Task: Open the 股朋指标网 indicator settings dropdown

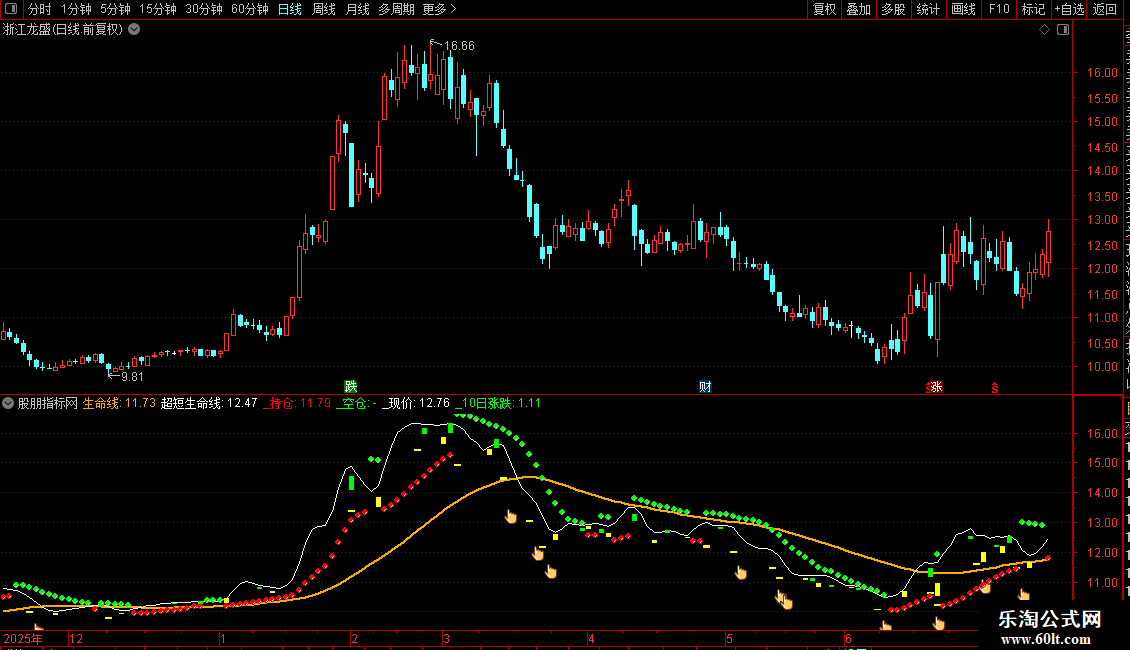Action: click(8, 404)
